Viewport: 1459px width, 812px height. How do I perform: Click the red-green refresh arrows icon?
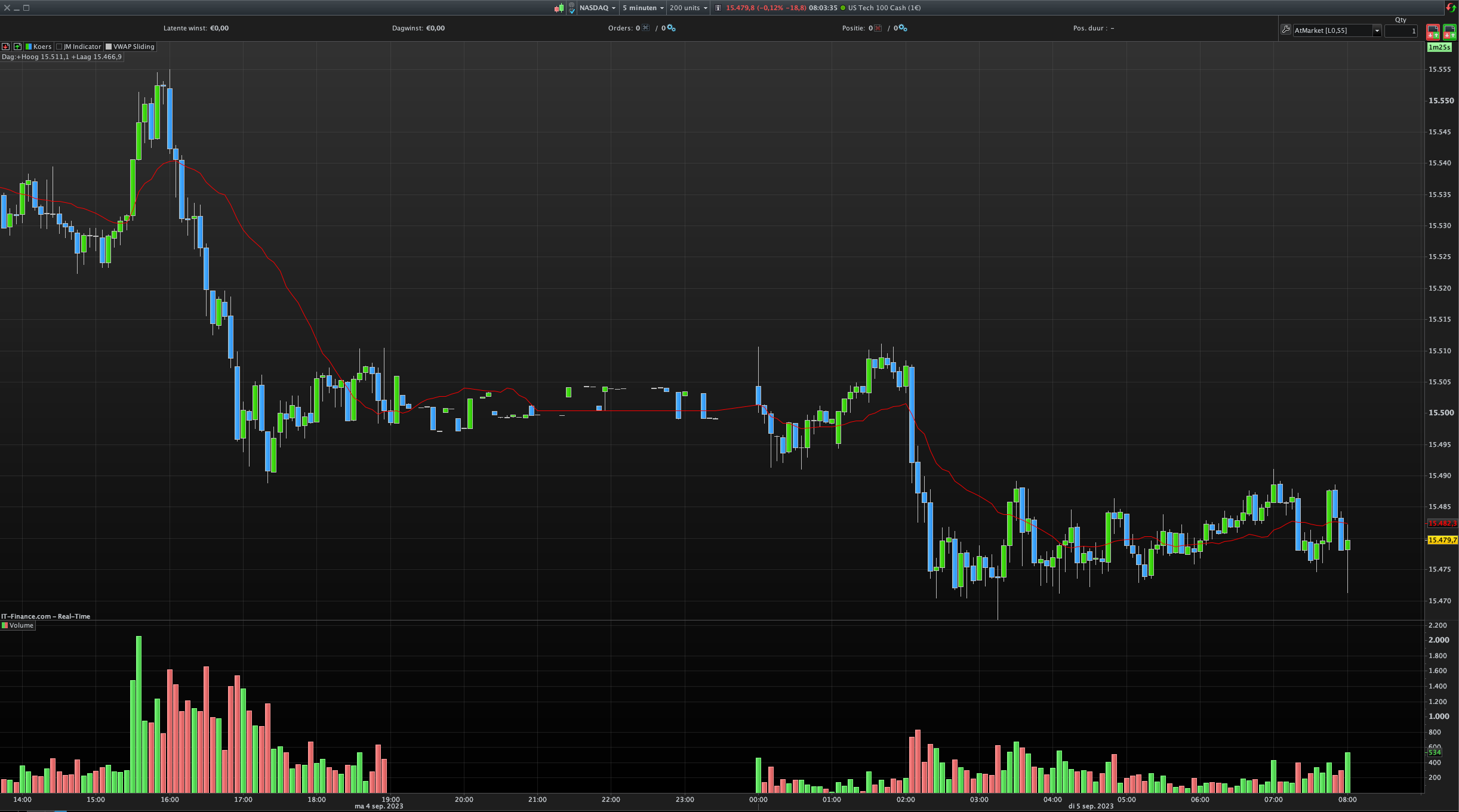(1451, 8)
